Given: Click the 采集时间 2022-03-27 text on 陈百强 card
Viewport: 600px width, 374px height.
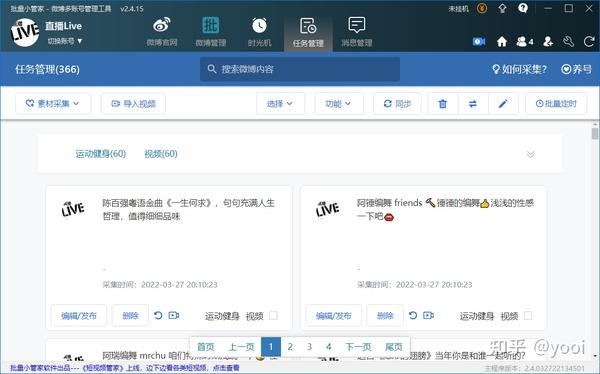Looking at the screenshot, I should tap(160, 284).
